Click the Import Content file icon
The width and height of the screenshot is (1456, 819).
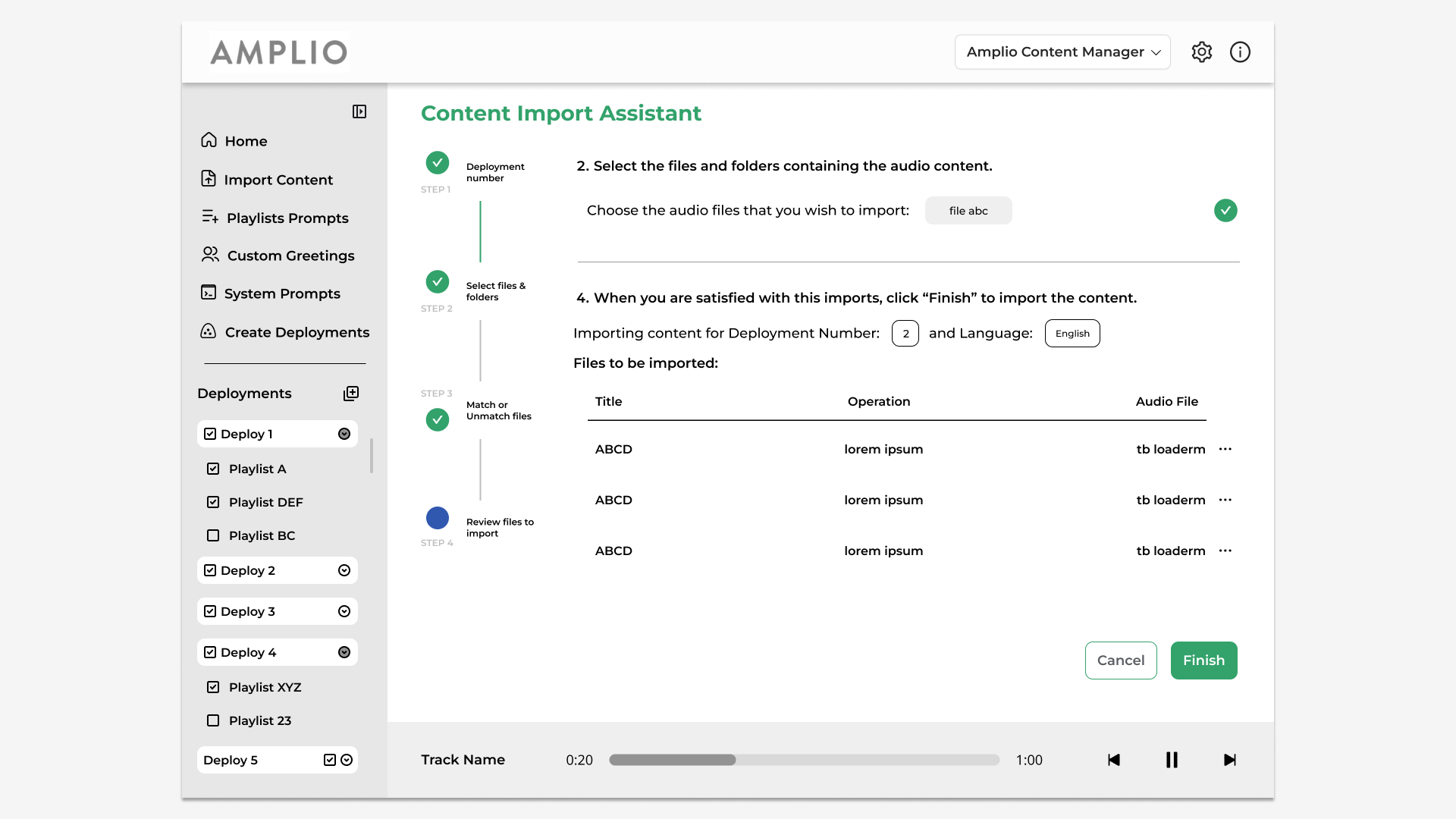coord(209,179)
